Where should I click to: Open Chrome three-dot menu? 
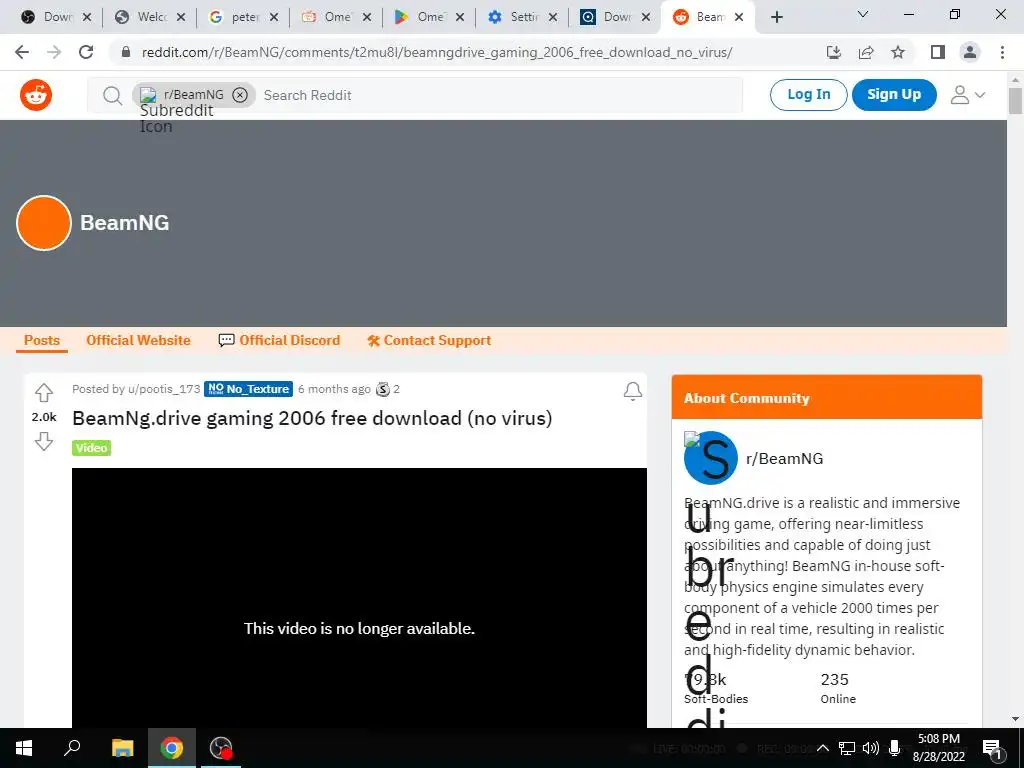[x=1002, y=52]
